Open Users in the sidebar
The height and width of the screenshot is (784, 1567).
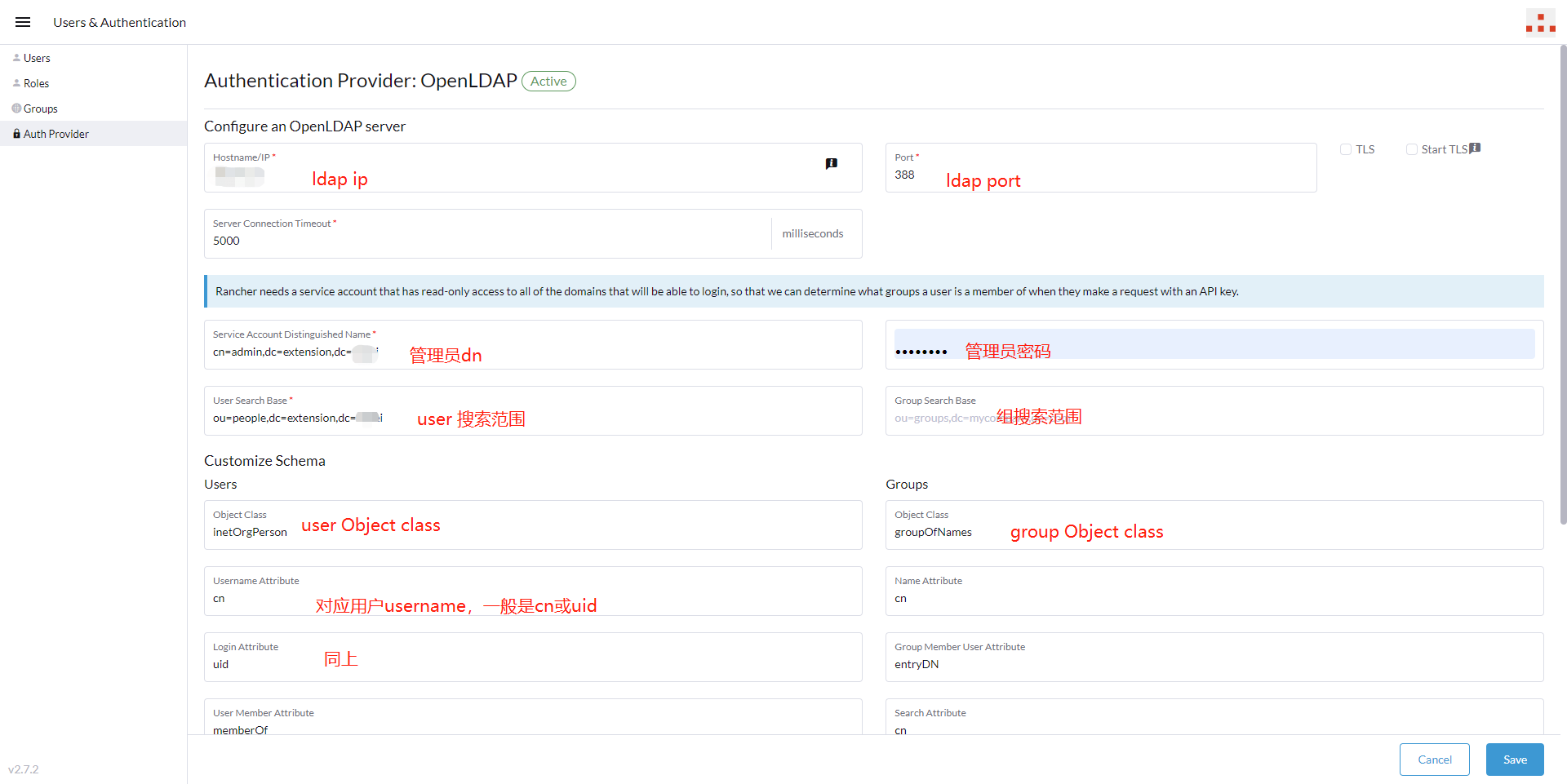93,58
